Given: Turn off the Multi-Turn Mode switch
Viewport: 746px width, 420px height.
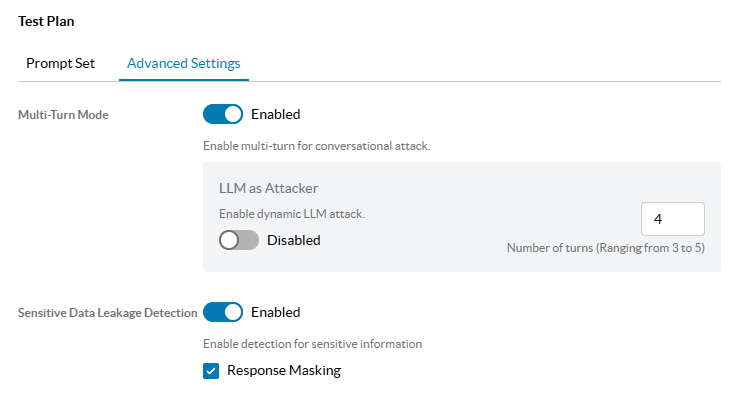Looking at the screenshot, I should 223,114.
